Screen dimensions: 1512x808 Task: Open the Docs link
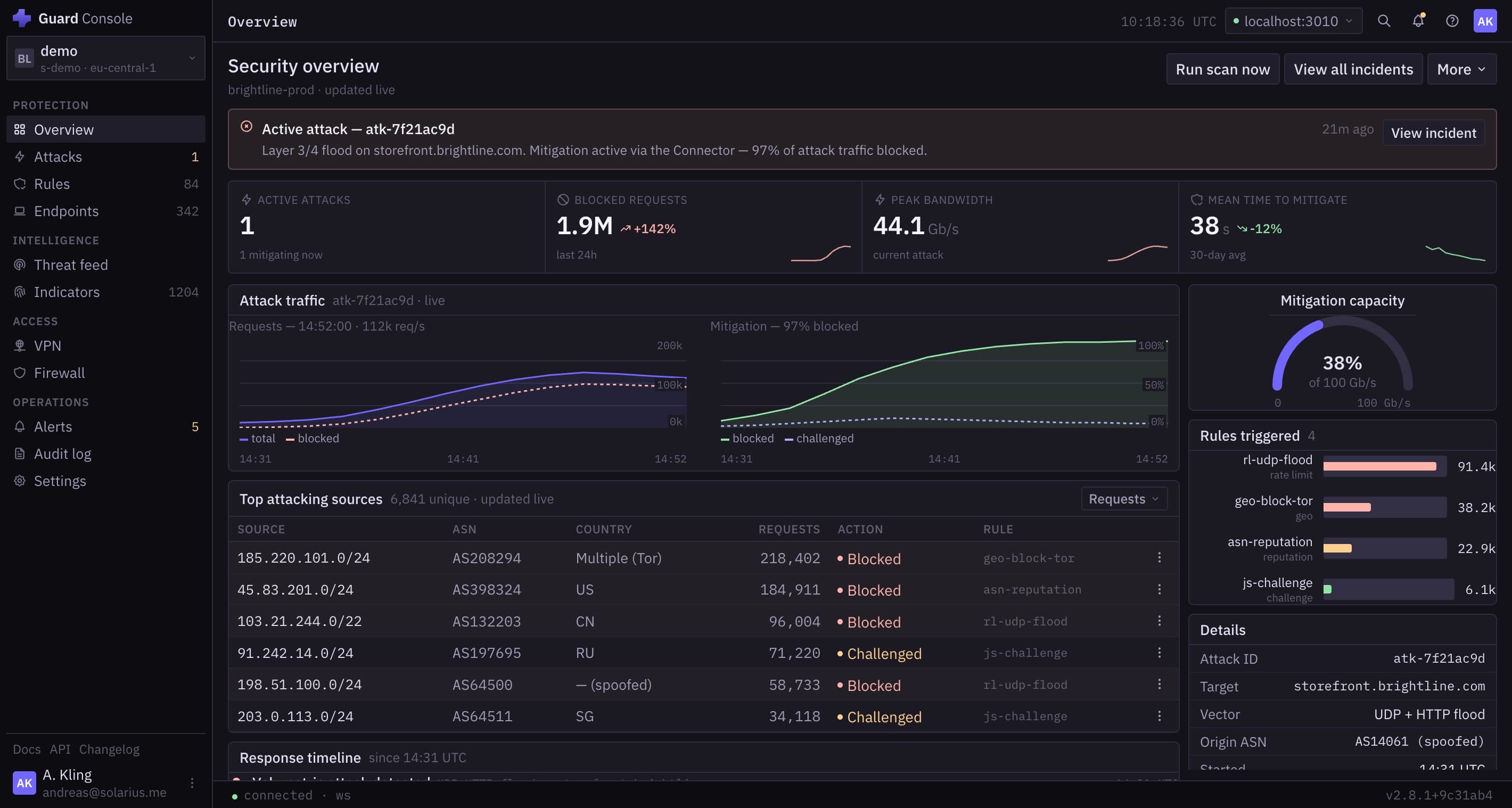(x=27, y=749)
